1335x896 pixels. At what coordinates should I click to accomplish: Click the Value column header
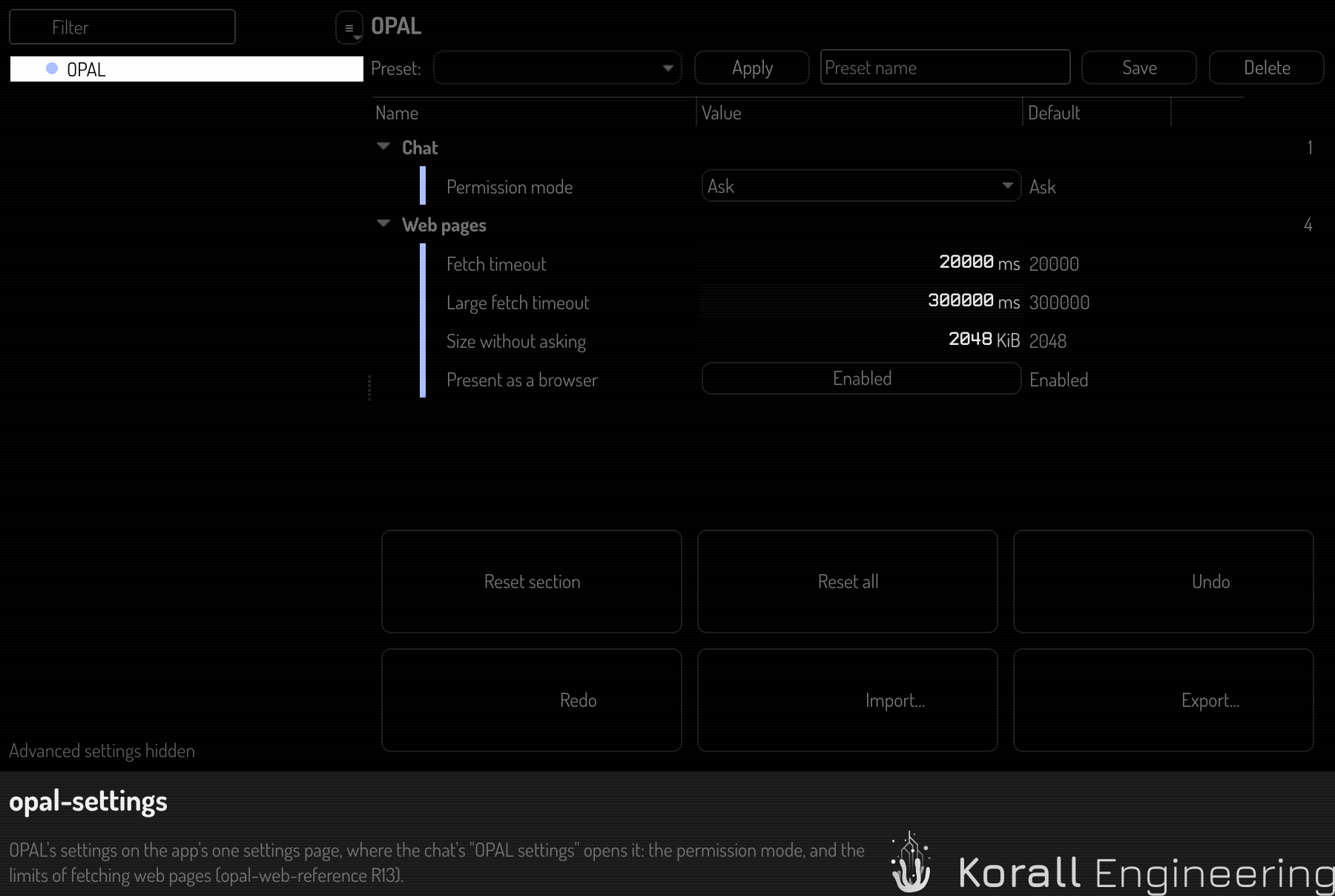[x=859, y=113]
